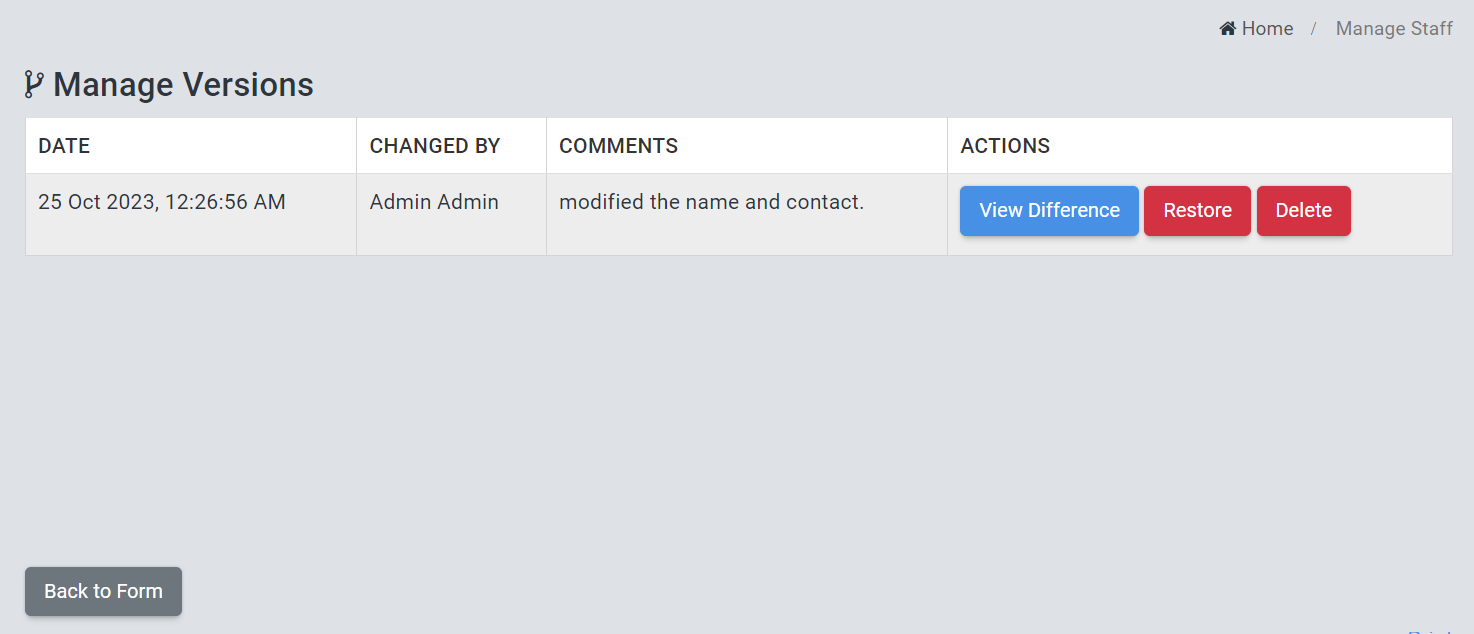The image size is (1474, 634).
Task: Click empty space right of Delete button
Action: pyautogui.click(x=1400, y=214)
